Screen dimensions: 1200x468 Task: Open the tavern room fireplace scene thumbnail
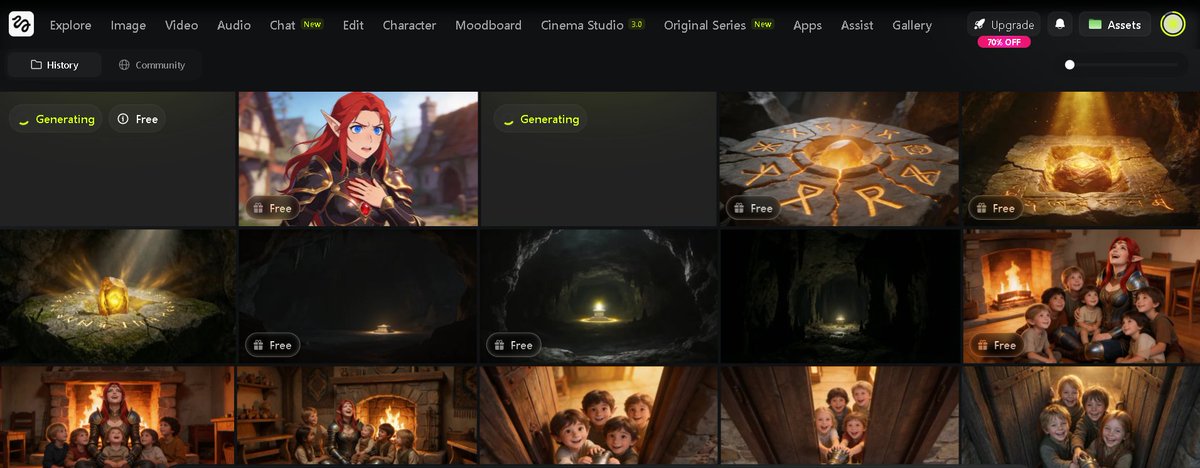(357, 416)
